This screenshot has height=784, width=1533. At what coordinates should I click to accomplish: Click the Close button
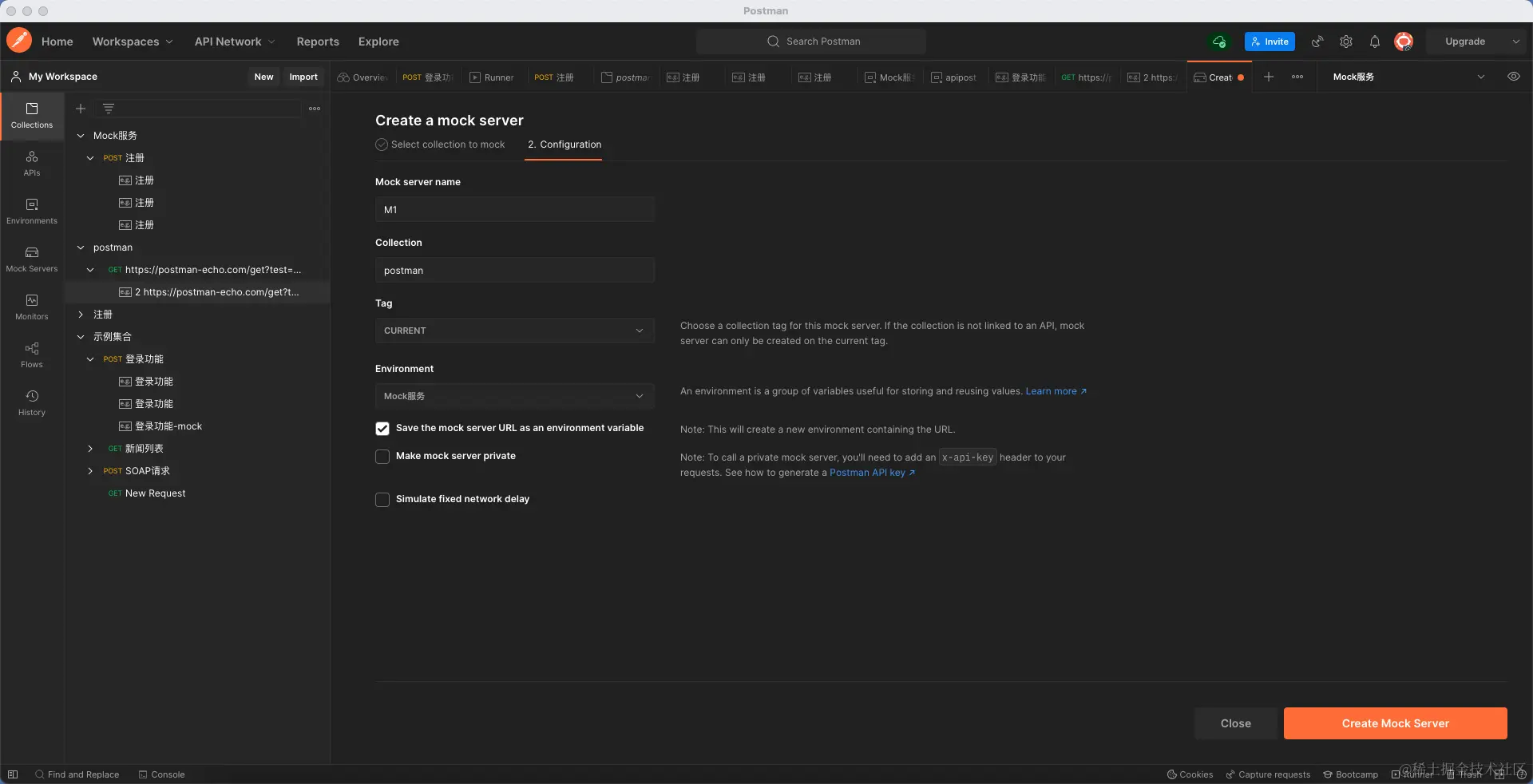(x=1235, y=723)
